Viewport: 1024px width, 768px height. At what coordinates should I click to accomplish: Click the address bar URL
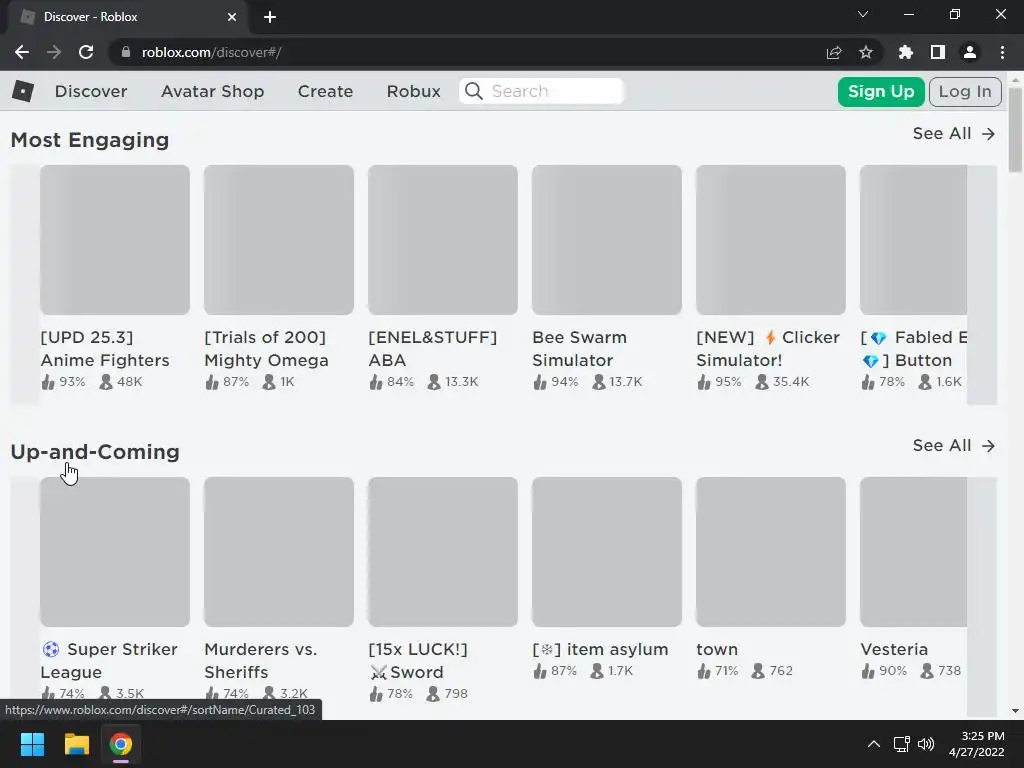click(x=211, y=52)
